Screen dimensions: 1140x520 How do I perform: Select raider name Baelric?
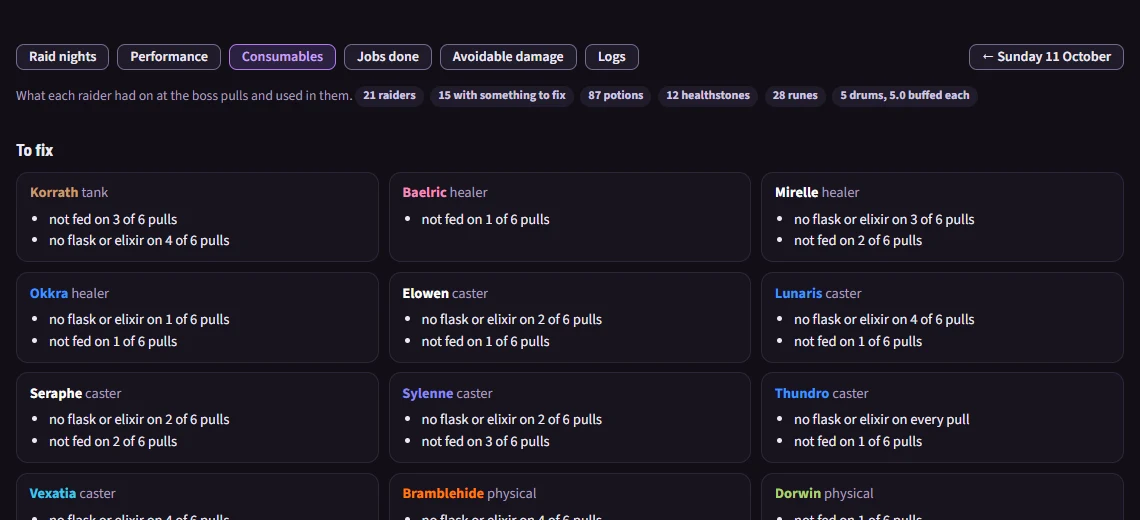click(425, 193)
